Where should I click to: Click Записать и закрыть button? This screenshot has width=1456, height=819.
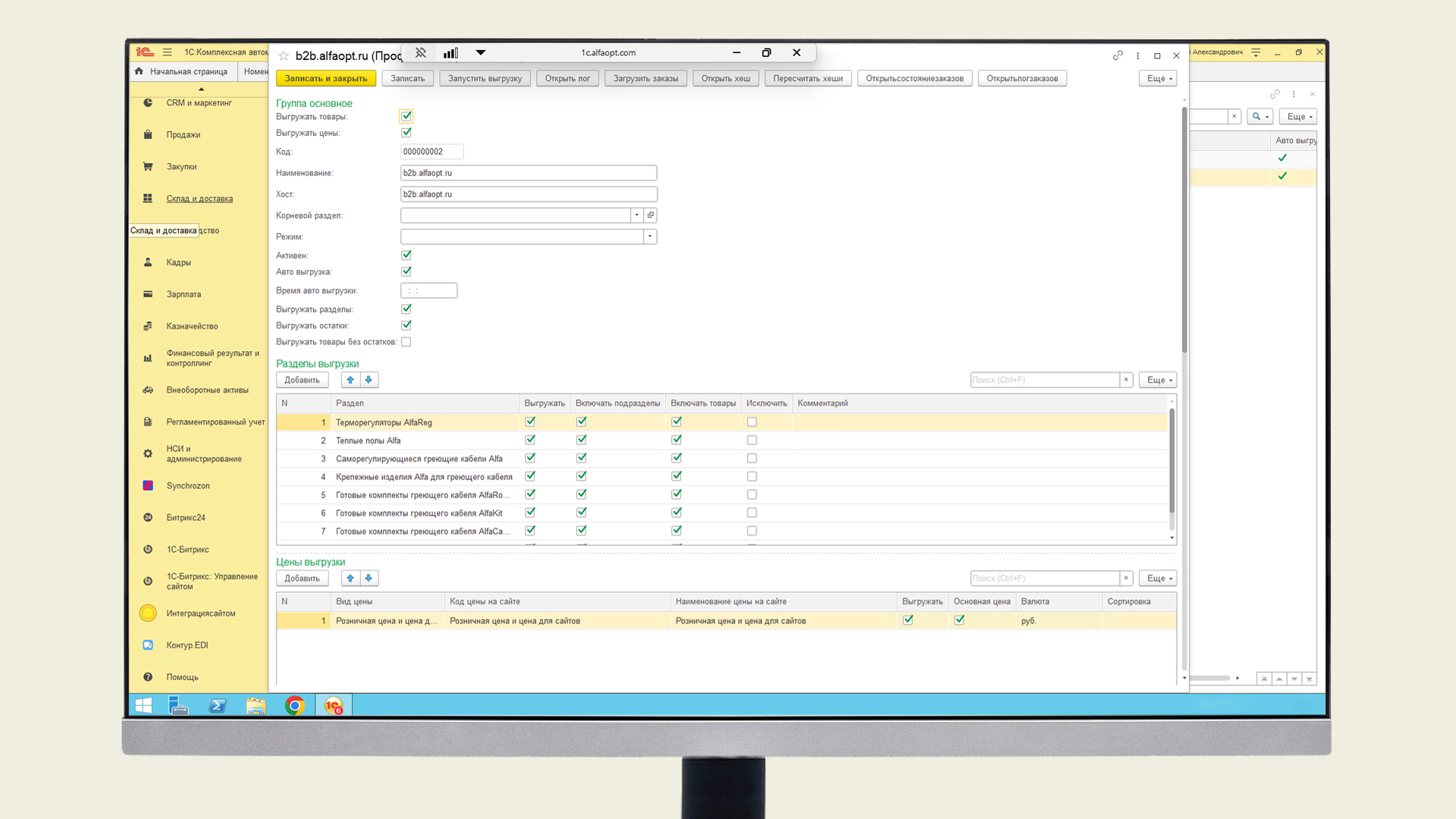point(326,78)
